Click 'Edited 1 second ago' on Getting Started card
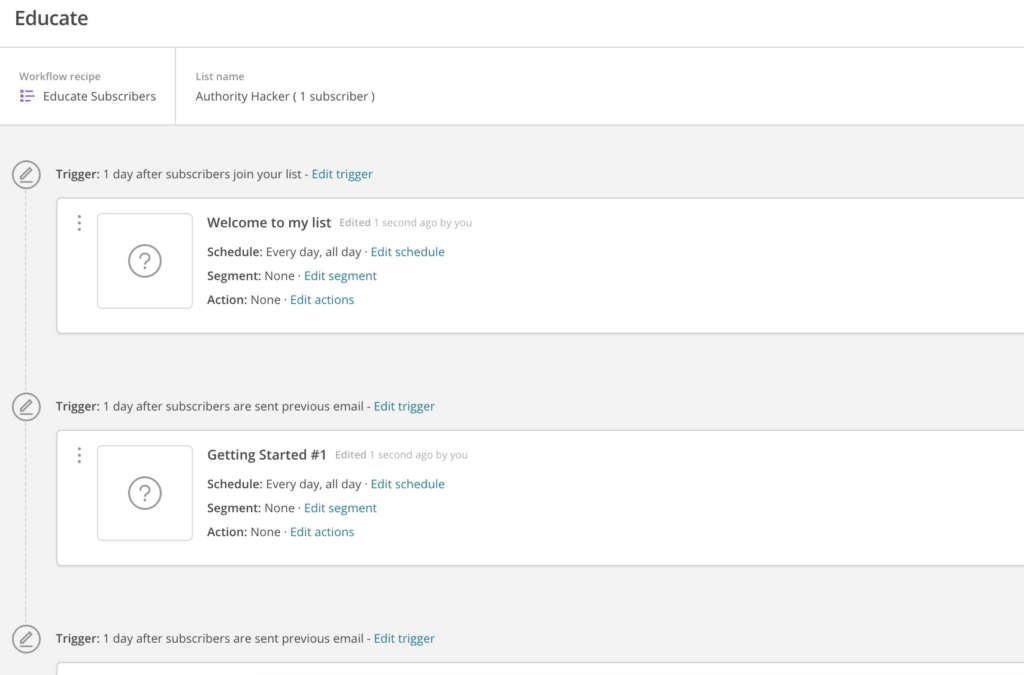Screen dimensions: 1024x675 tap(401, 455)
